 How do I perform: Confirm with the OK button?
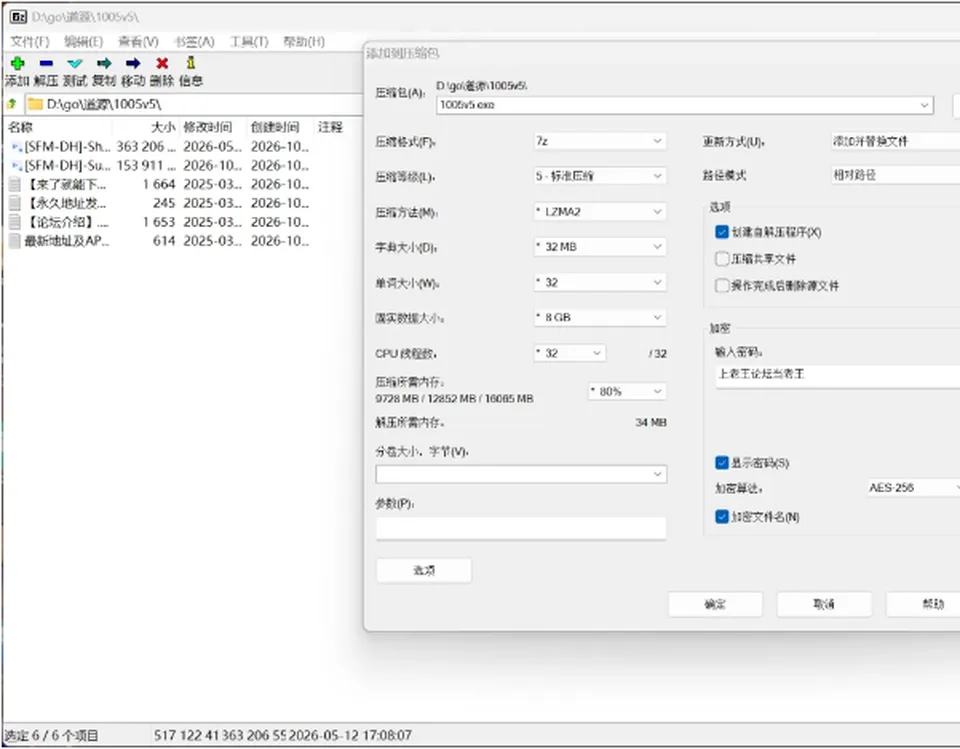tap(715, 604)
